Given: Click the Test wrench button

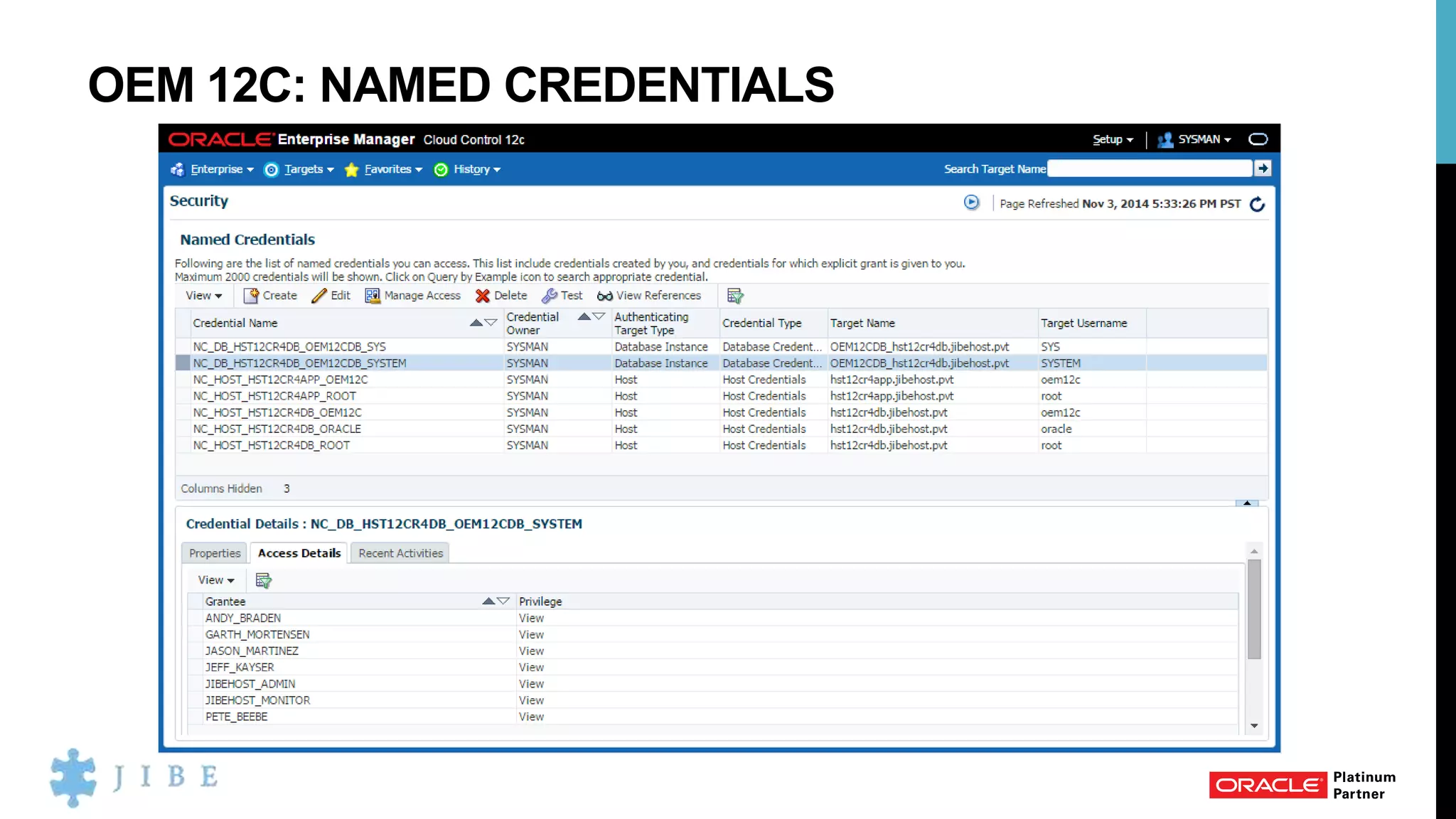Looking at the screenshot, I should [562, 296].
